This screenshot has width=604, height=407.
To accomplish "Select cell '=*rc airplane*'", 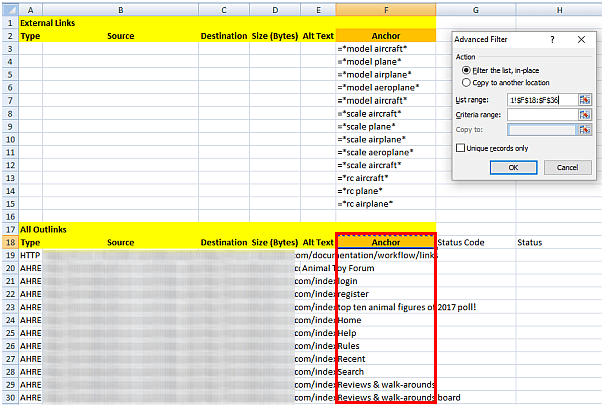I will click(386, 204).
